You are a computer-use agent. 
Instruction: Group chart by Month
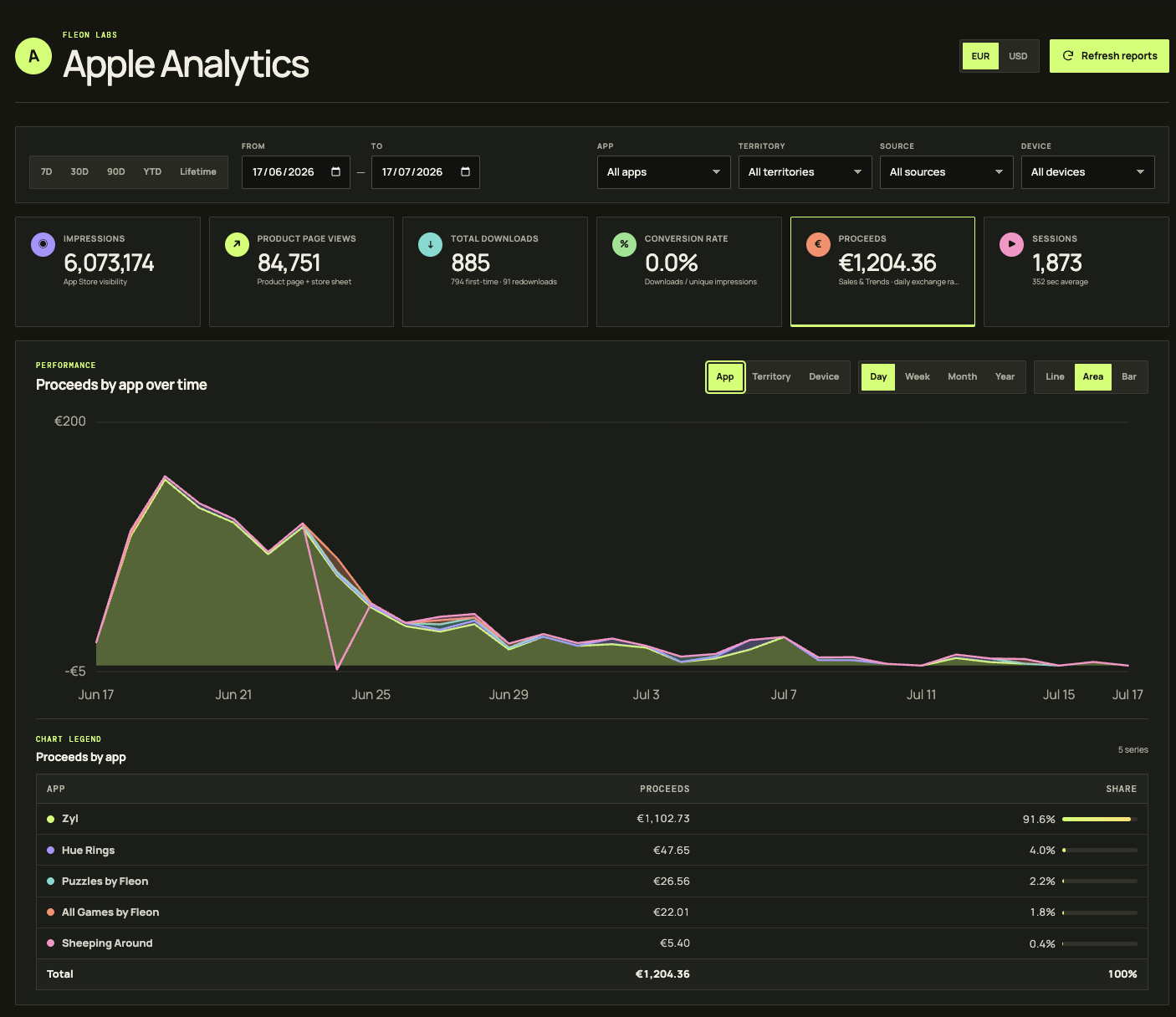point(963,376)
